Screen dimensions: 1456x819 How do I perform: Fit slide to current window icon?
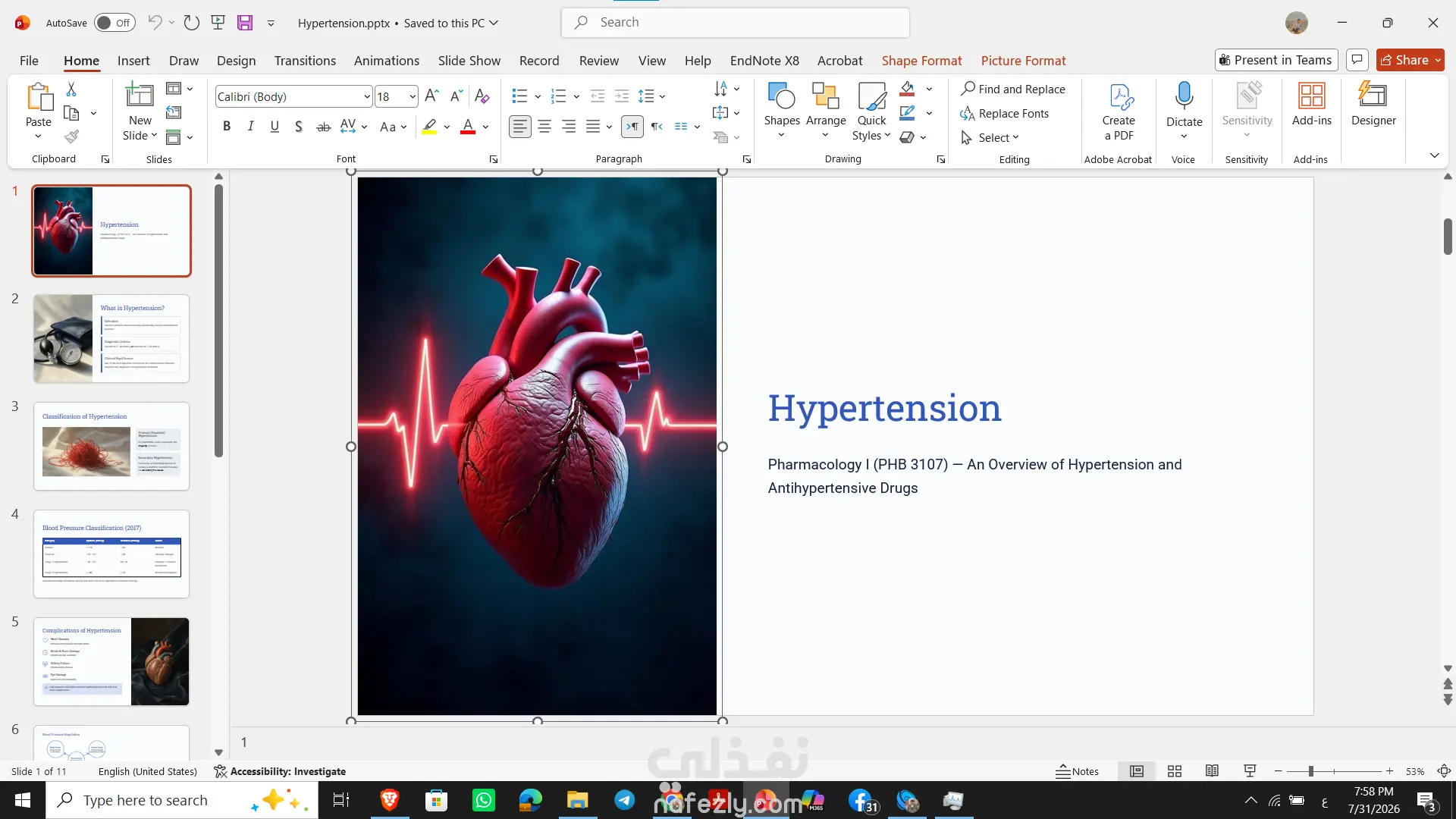[1445, 771]
